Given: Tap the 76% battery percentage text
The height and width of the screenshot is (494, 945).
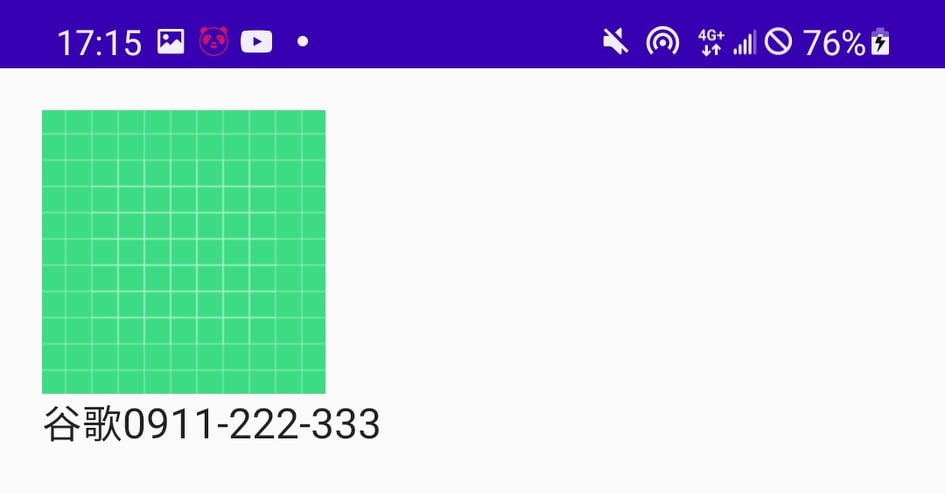Looking at the screenshot, I should pos(834,43).
